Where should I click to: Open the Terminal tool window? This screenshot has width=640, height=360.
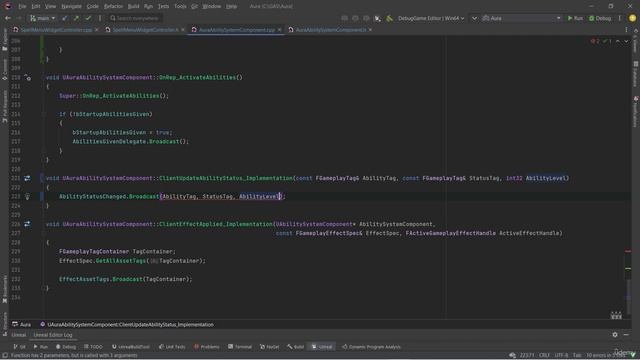(x=240, y=347)
